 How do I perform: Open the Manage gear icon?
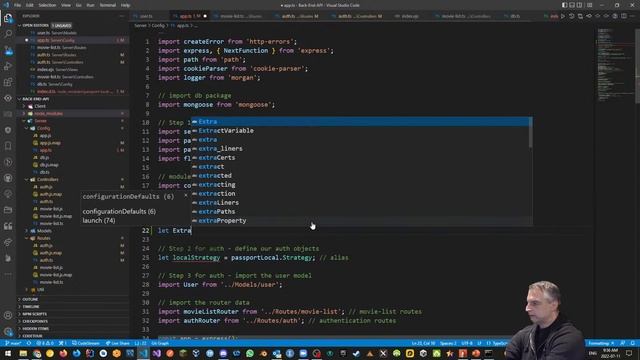click(x=8, y=331)
